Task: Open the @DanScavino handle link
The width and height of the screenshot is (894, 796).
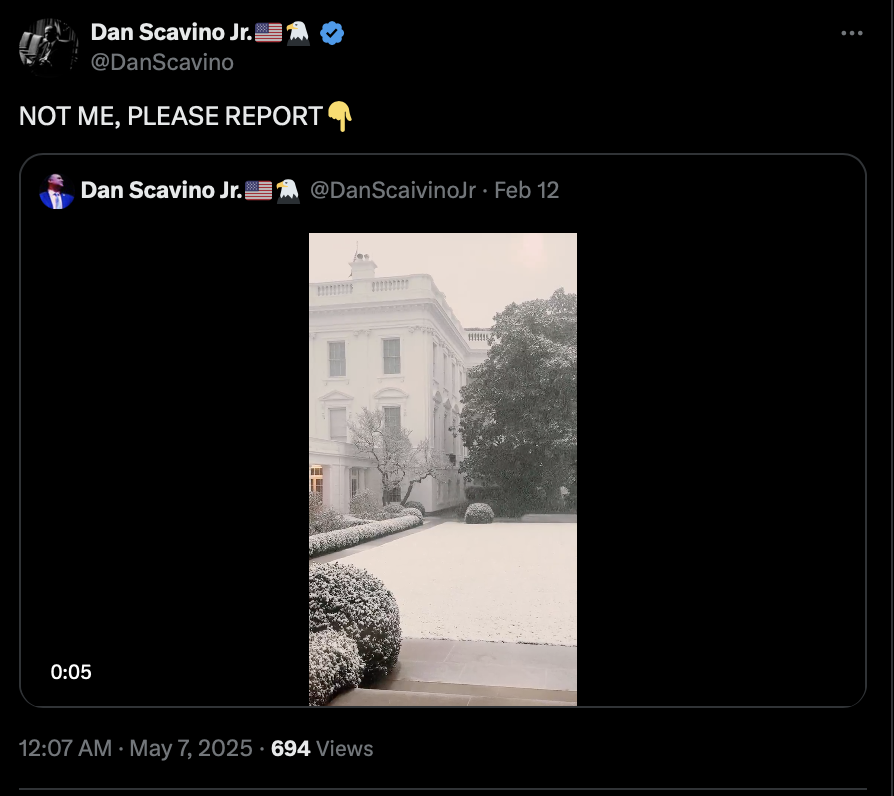Action: click(162, 62)
